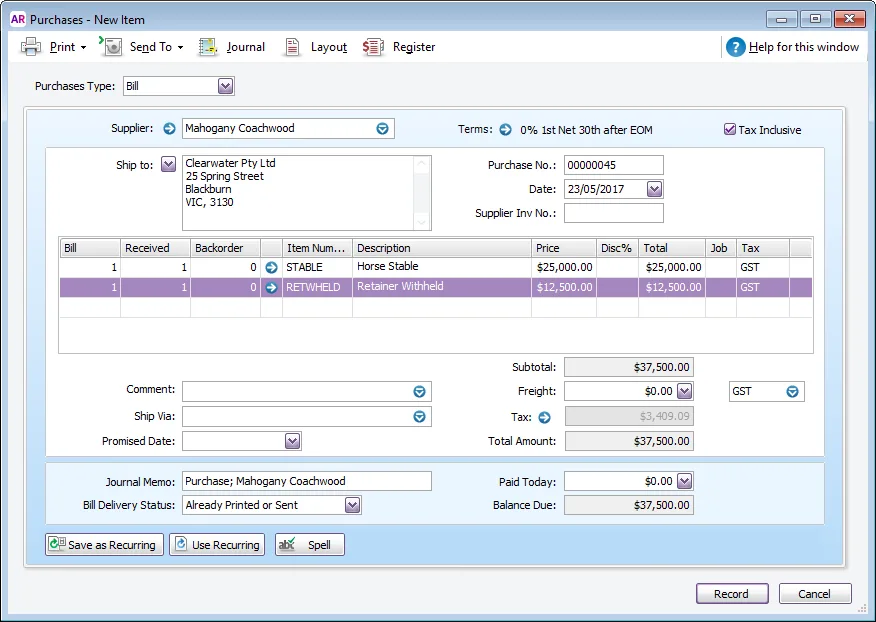Screen dimensions: 876x622
Task: Click the Ship to scrollbar down arrow
Action: click(x=422, y=222)
